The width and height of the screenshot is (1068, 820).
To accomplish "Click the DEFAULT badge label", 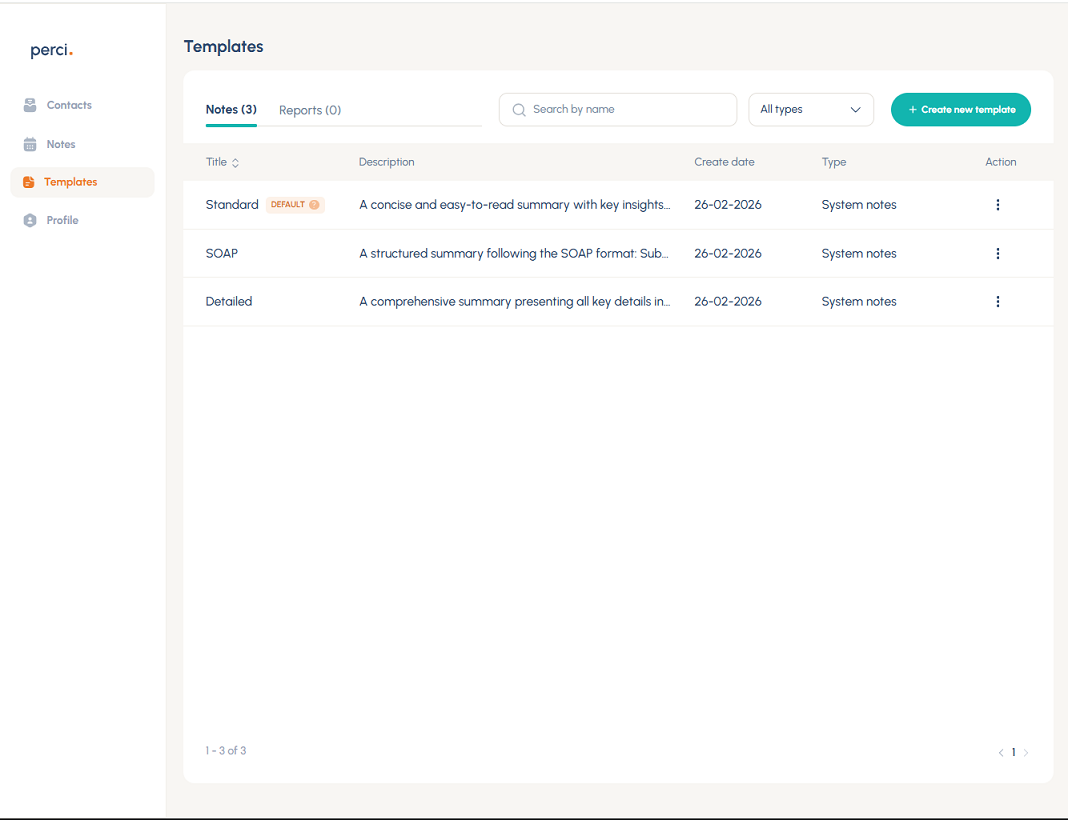I will click(288, 204).
